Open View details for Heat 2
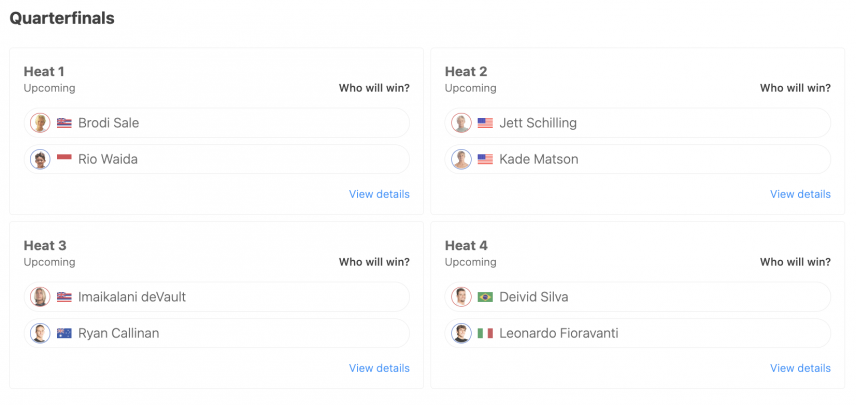Image resolution: width=856 pixels, height=405 pixels. tap(800, 194)
